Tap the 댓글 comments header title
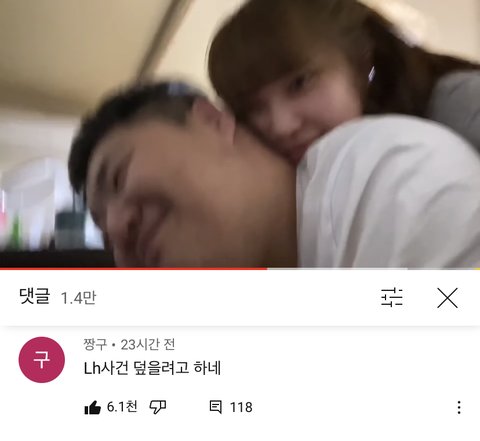Viewport: 480px width, 441px height. click(35, 296)
